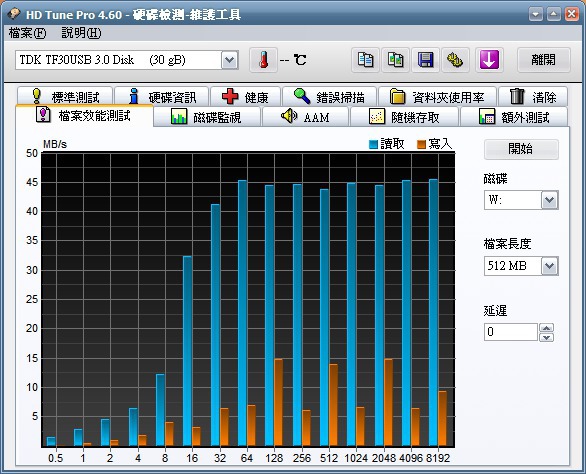586x474 pixels.
Task: Click the copy text to clipboard icon
Action: [365, 60]
